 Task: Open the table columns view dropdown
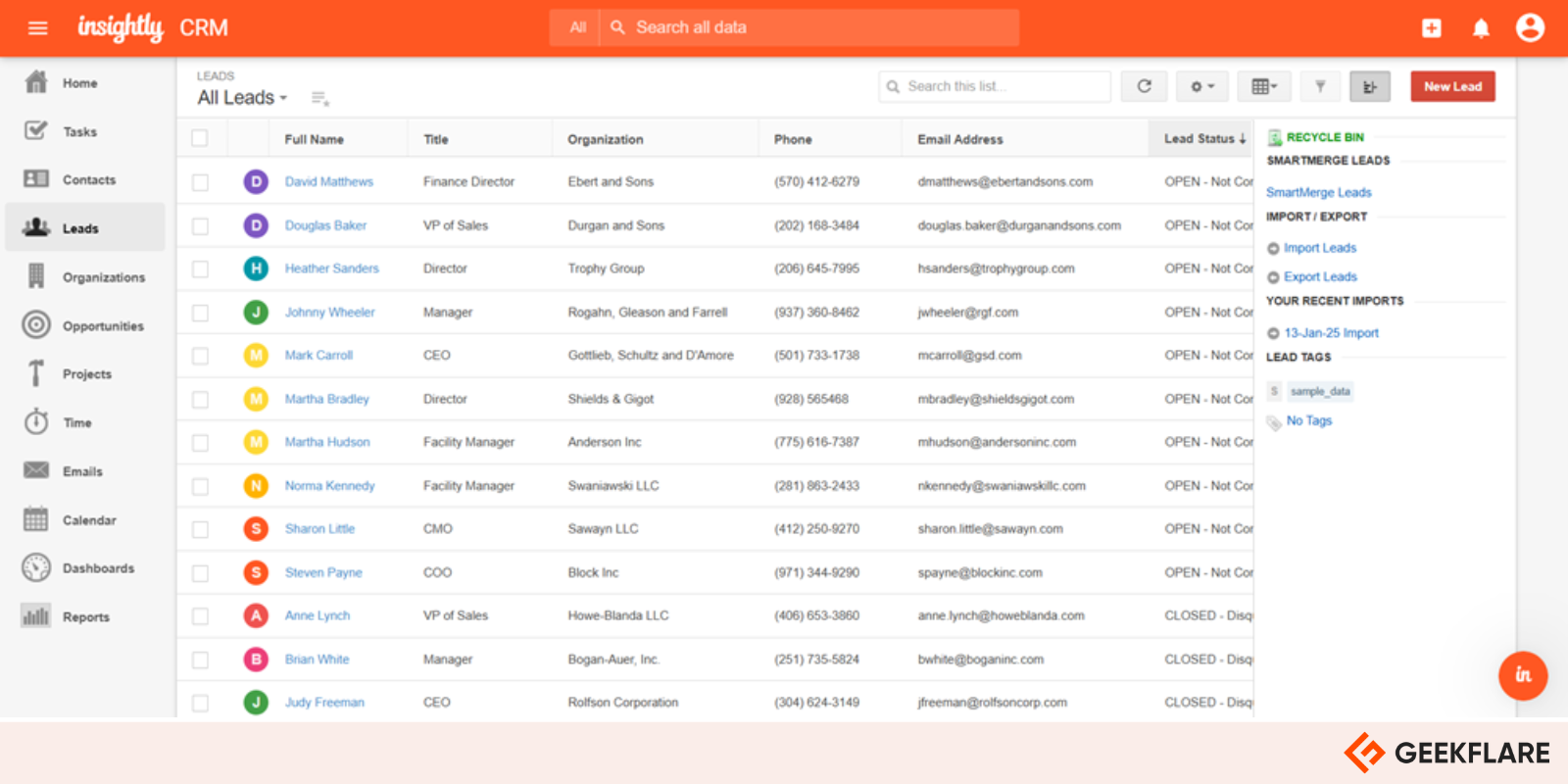[x=1263, y=86]
